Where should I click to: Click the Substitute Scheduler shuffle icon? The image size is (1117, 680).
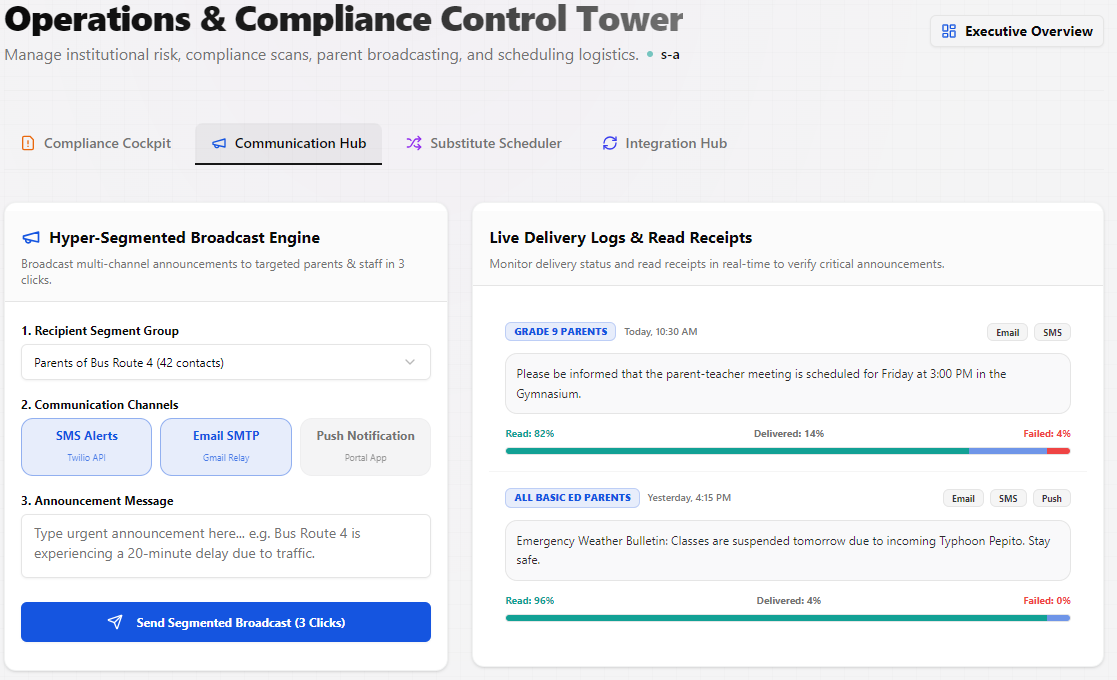point(414,143)
